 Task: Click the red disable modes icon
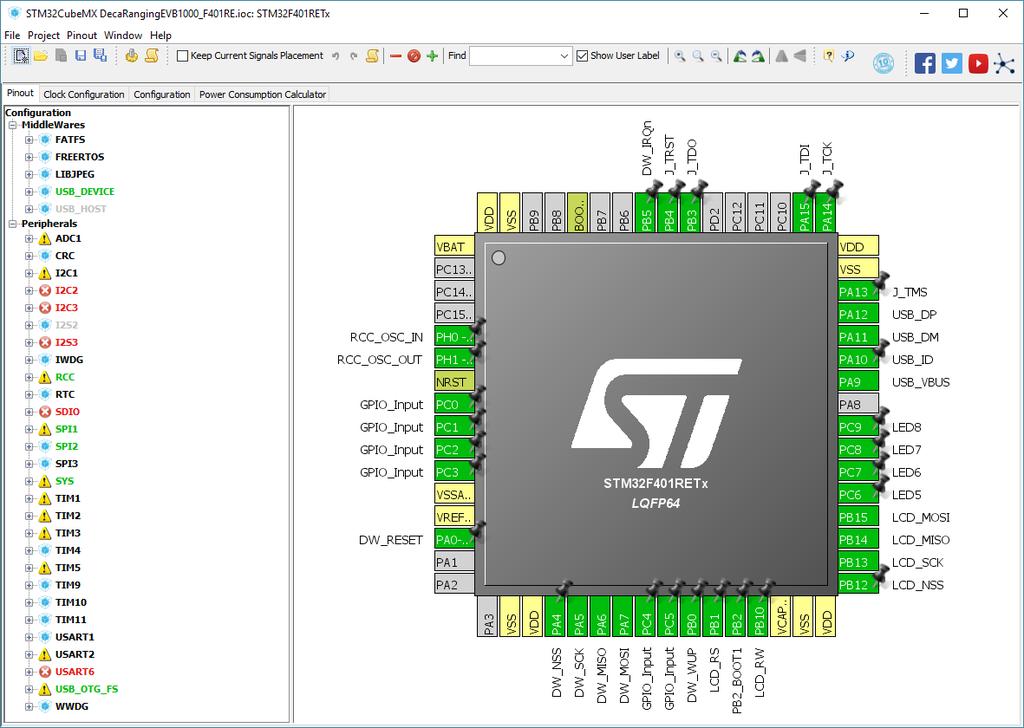point(413,56)
